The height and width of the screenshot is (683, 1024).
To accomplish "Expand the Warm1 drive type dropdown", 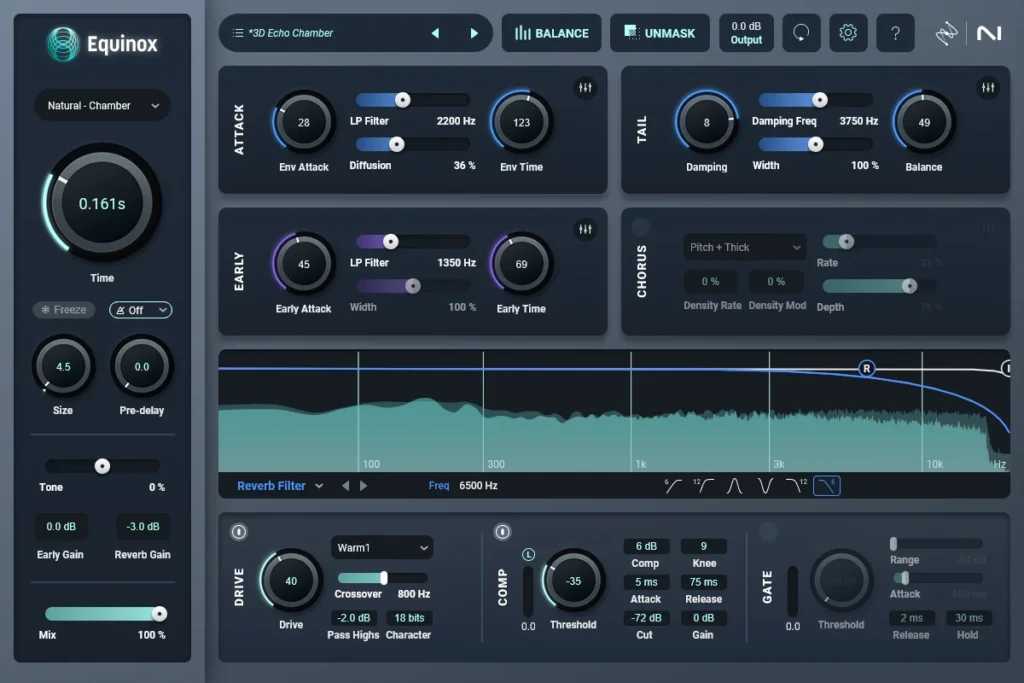I will 382,548.
